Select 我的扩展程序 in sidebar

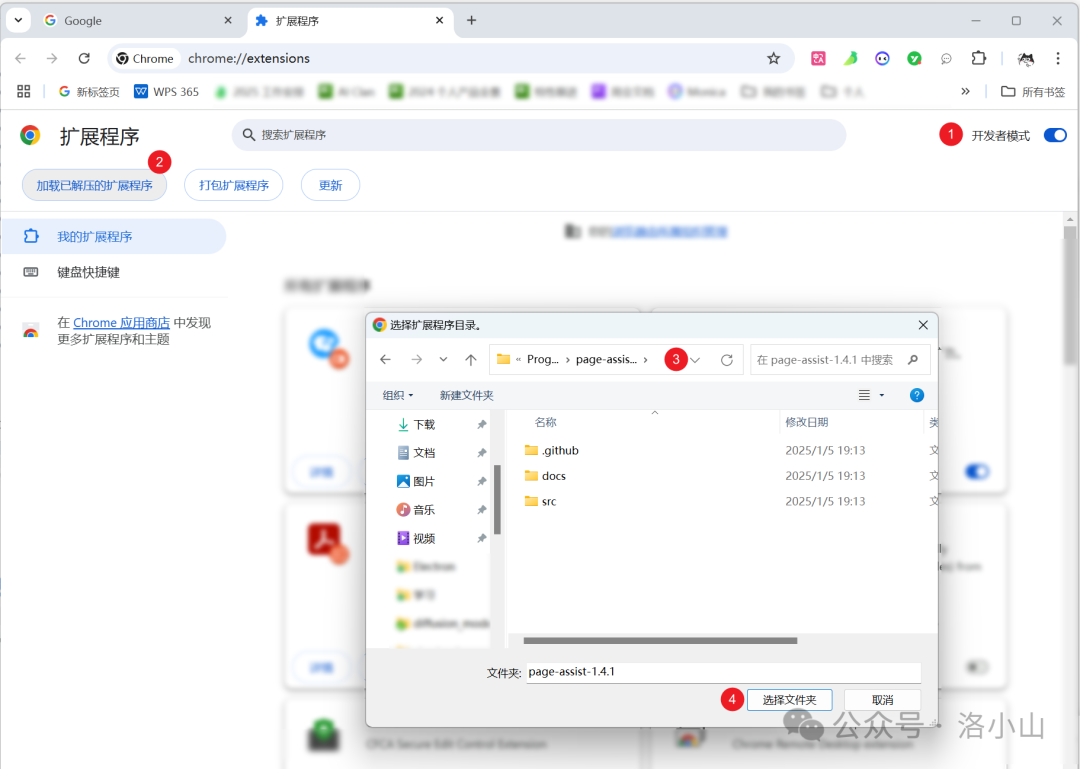[114, 236]
